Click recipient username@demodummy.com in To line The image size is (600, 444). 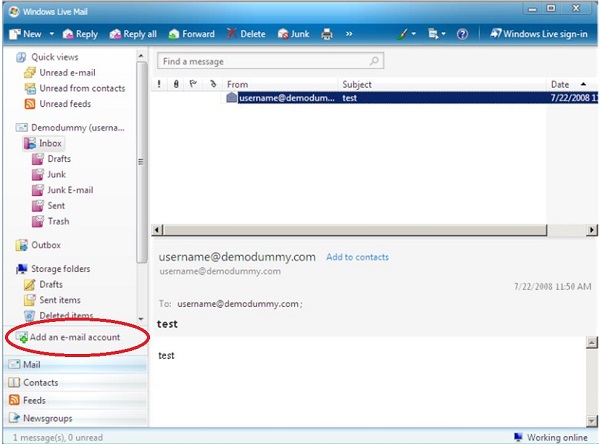[x=240, y=304]
